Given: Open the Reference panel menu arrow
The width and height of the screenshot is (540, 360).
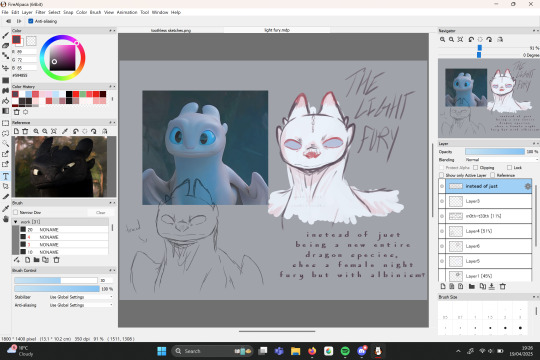Looking at the screenshot, I should [111, 123].
